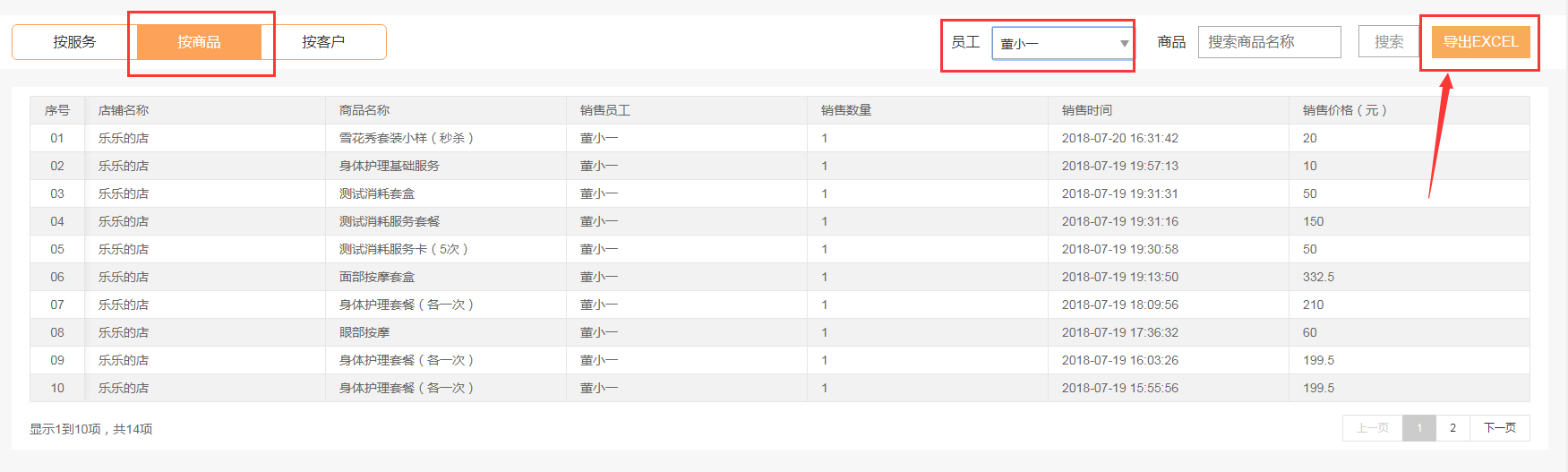Image resolution: width=1568 pixels, height=472 pixels.
Task: Click the 面部按摩套盒 product row
Action: point(779,277)
